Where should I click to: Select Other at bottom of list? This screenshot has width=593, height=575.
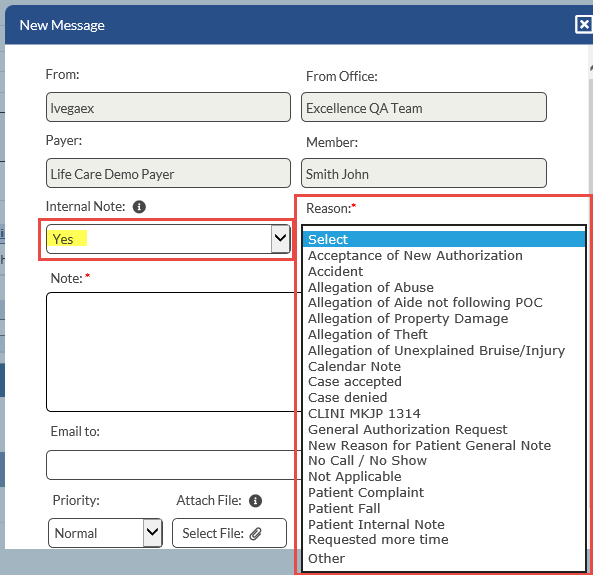(x=444, y=558)
